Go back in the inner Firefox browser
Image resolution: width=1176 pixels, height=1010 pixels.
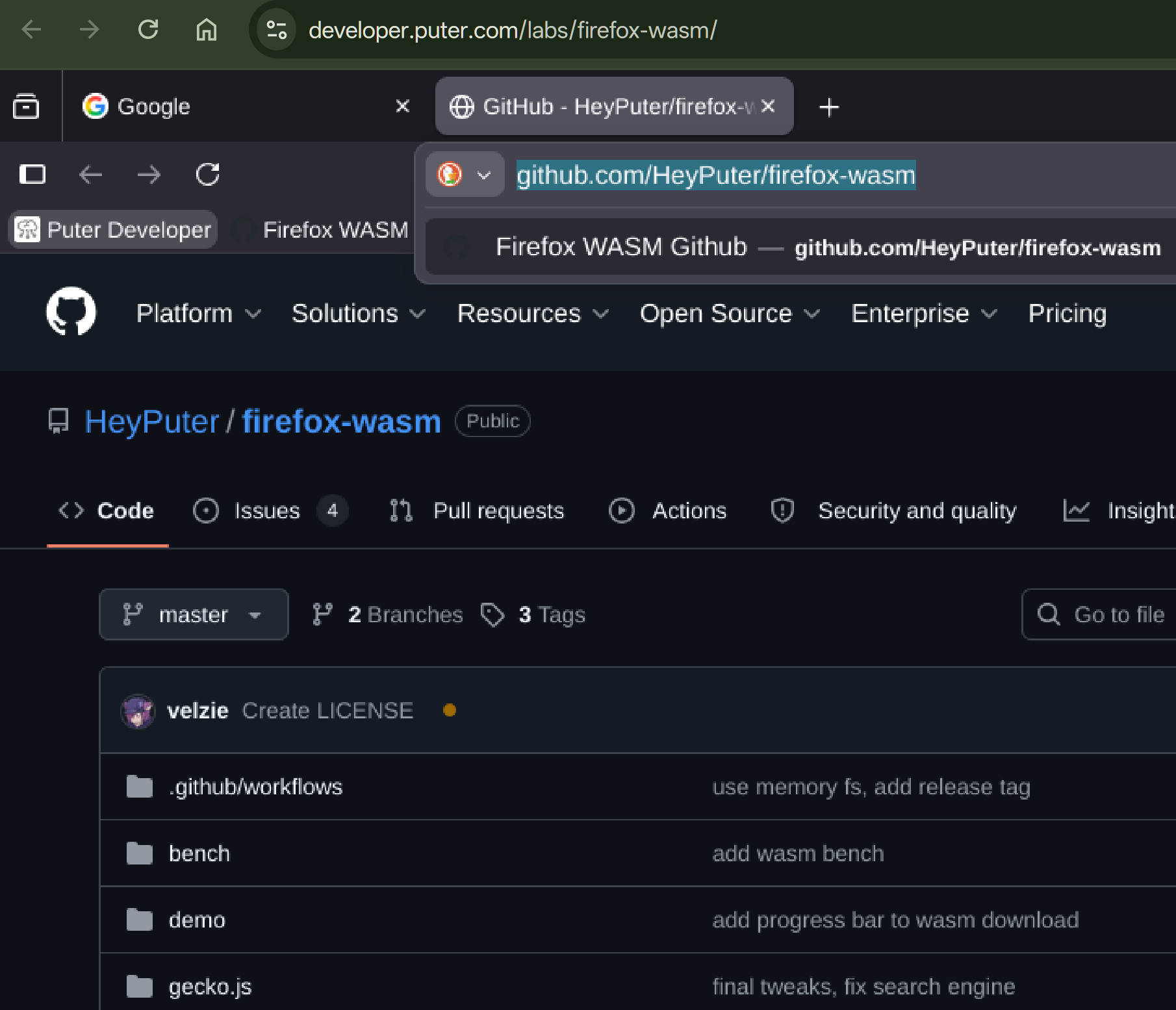[91, 175]
